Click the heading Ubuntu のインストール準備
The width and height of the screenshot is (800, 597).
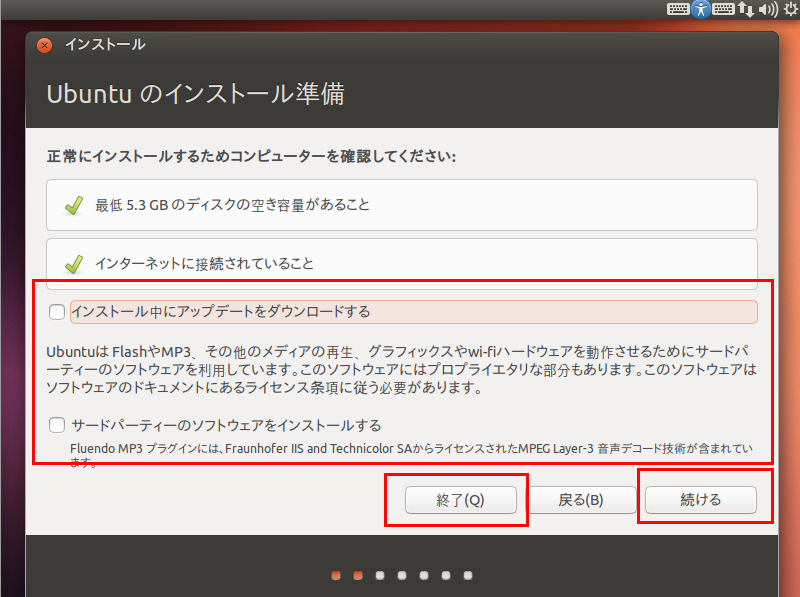point(195,94)
